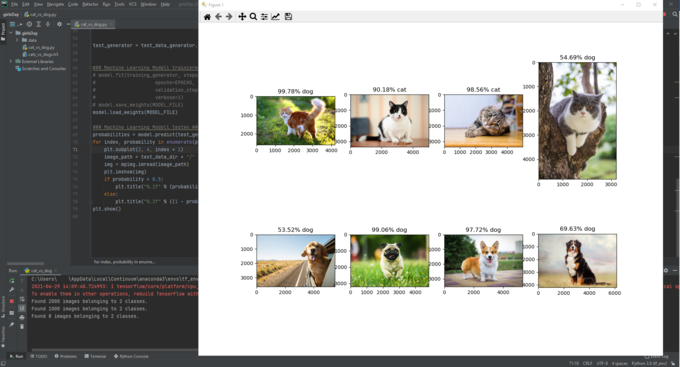Image resolution: width=680 pixels, height=367 pixels.
Task: Go back to previous view in Figure toolbar
Action: point(218,17)
